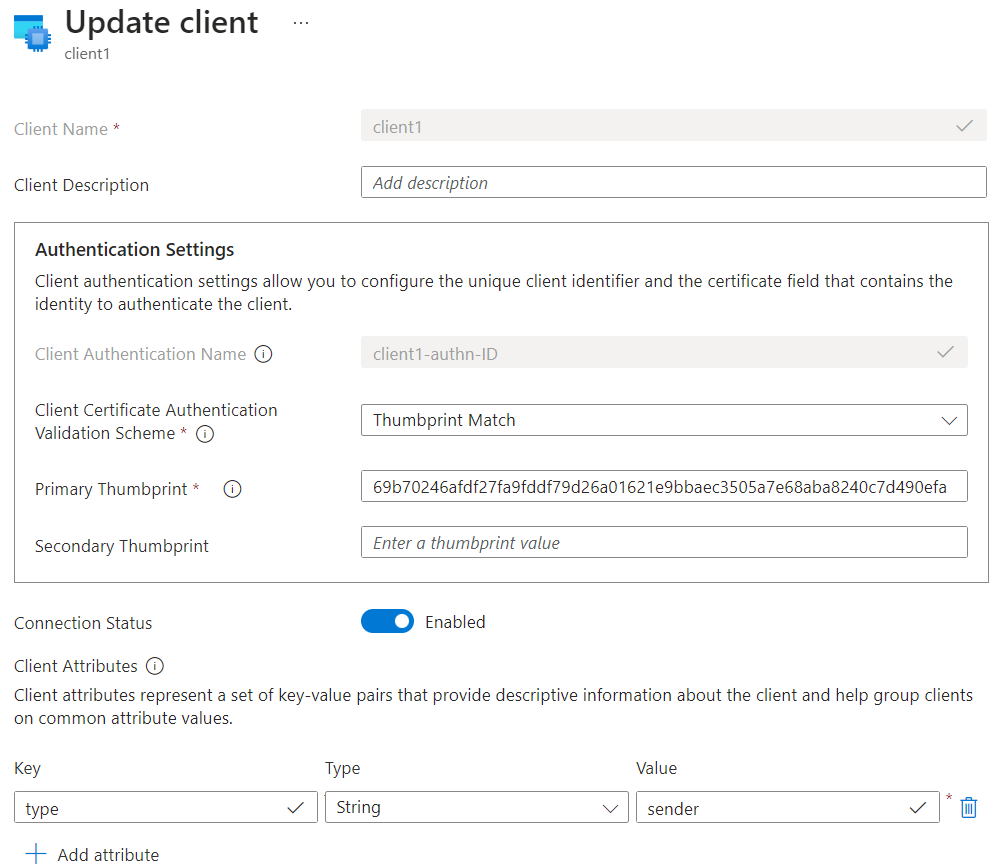This screenshot has width=1006, height=868.
Task: Click info icon beside Client Authentication Name
Action: click(263, 354)
